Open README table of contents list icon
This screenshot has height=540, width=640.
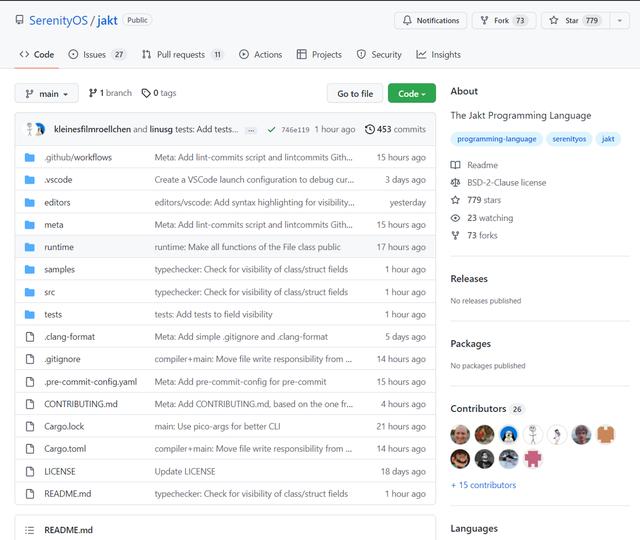pyautogui.click(x=29, y=530)
